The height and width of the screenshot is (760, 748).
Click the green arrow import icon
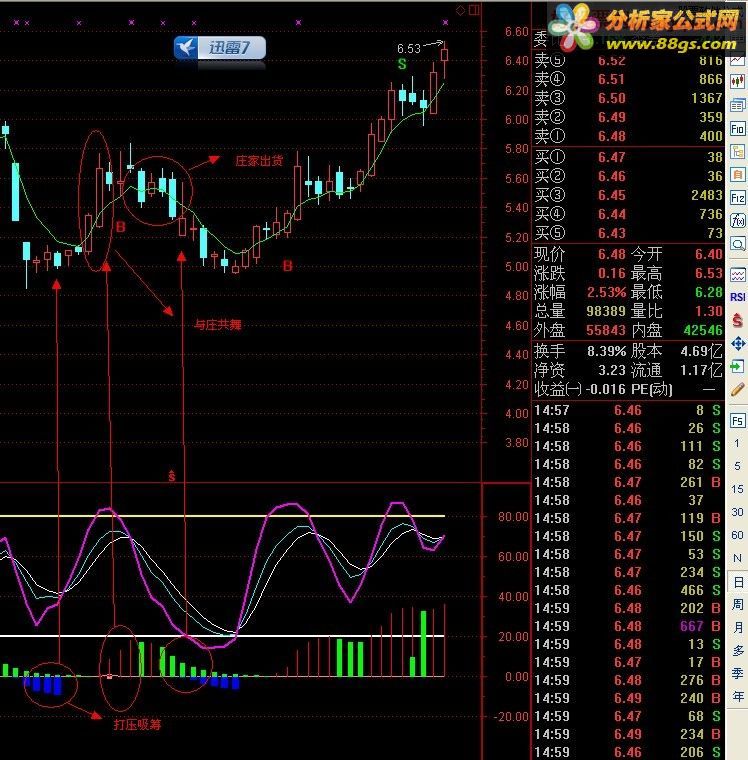coord(737,366)
